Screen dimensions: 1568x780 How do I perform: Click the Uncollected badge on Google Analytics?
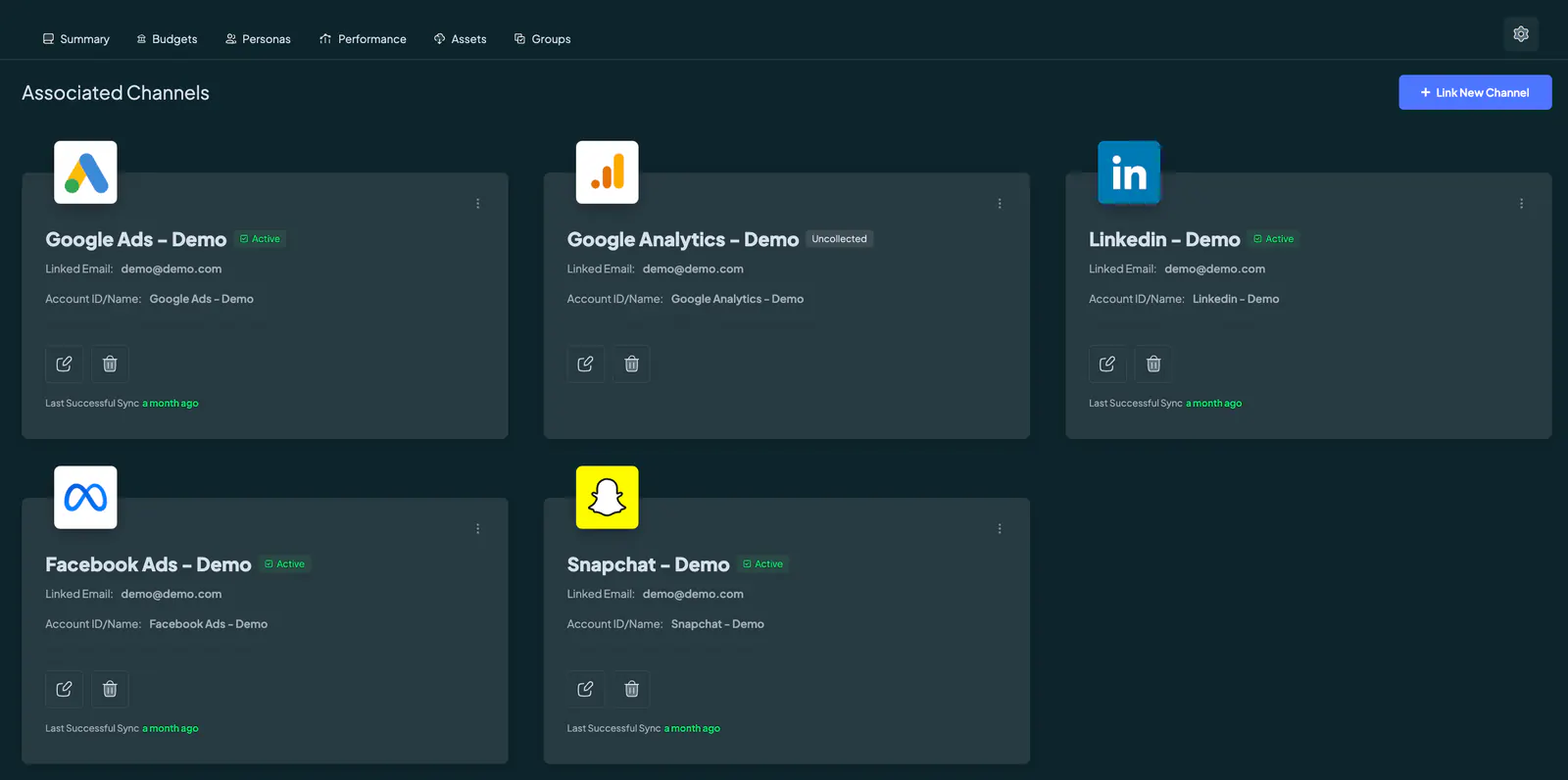pyautogui.click(x=839, y=239)
